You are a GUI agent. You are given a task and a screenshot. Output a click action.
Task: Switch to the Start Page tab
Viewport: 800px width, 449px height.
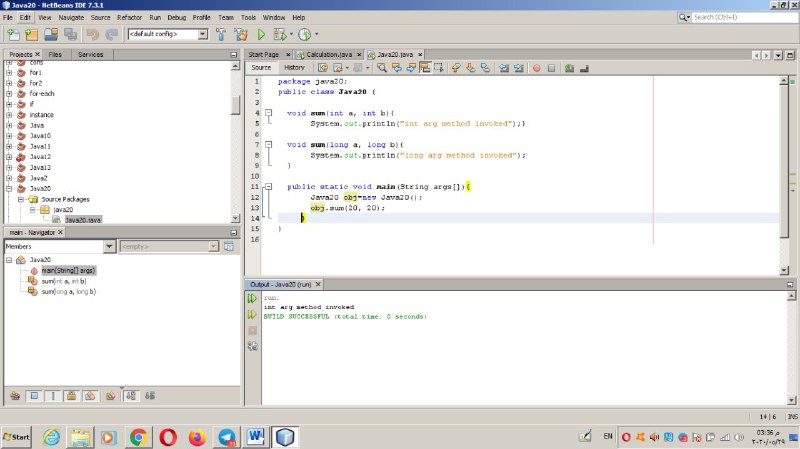click(263, 54)
